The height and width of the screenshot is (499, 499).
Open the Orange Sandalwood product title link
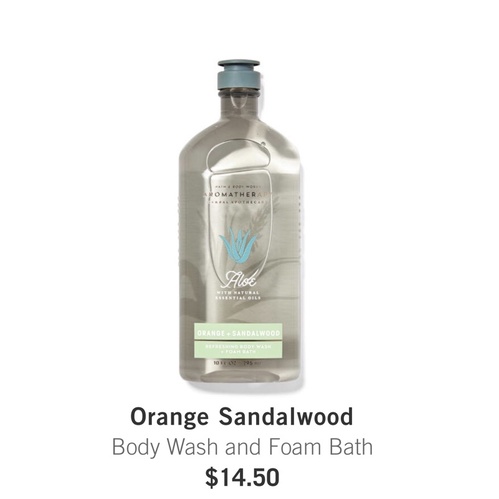pos(242,418)
